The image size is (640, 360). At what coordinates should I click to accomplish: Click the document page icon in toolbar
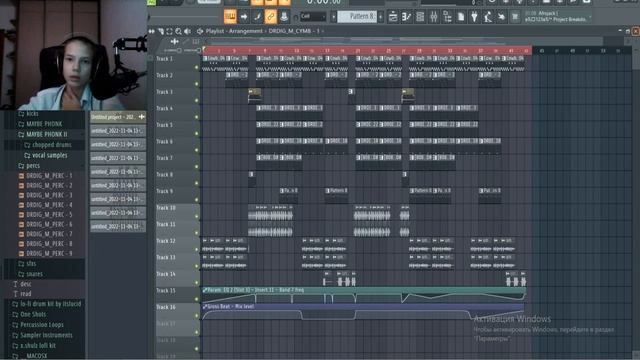(x=461, y=17)
